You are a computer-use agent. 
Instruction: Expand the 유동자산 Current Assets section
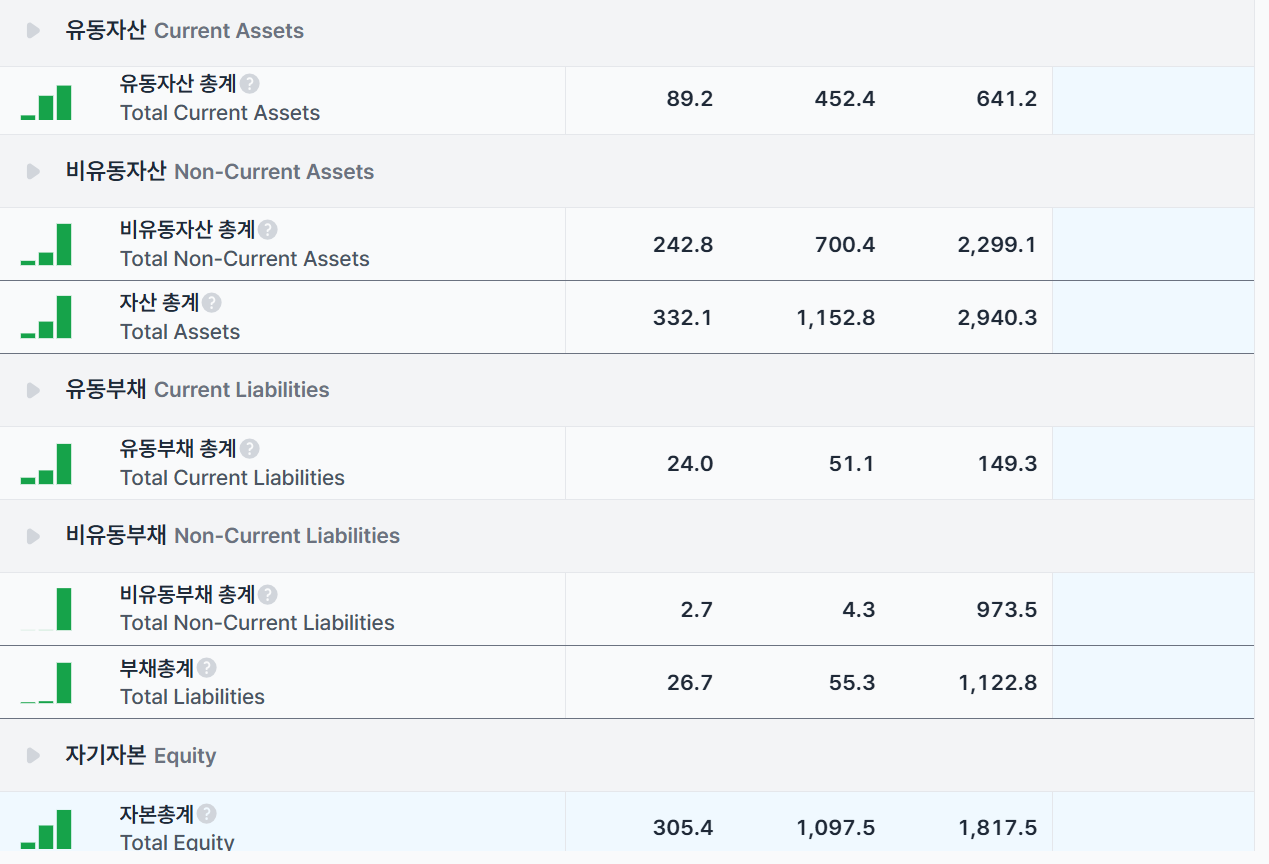click(x=33, y=31)
